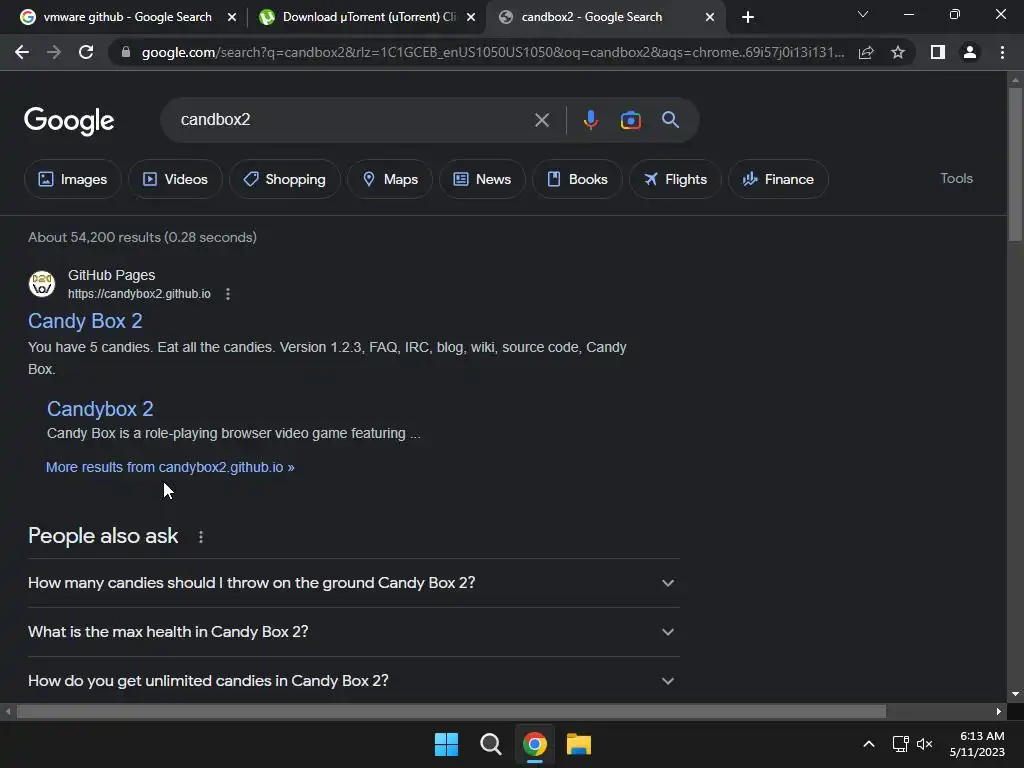Click the browser address bar URL
Screen dimensions: 1024x768
pos(492,52)
